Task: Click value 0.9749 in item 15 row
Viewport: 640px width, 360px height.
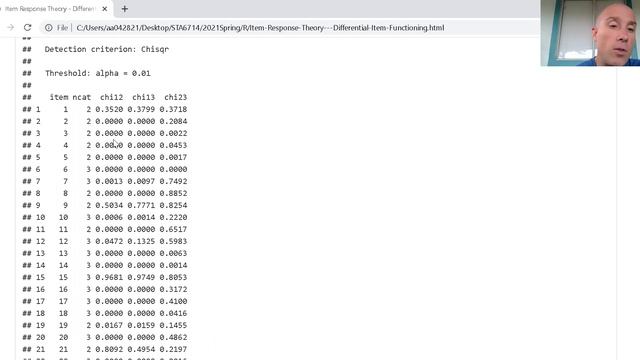Action: tap(141, 277)
